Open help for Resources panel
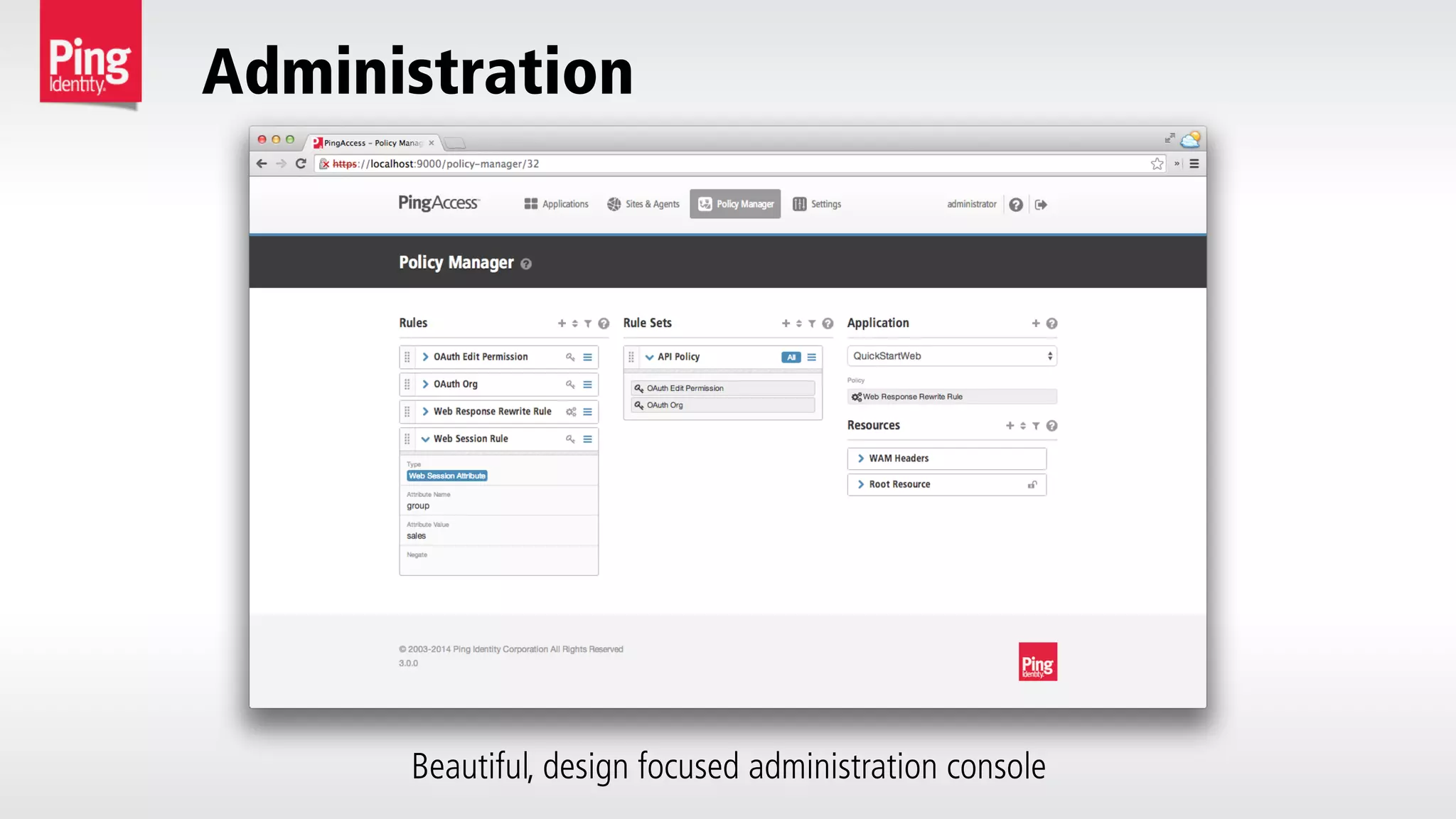 (x=1052, y=426)
